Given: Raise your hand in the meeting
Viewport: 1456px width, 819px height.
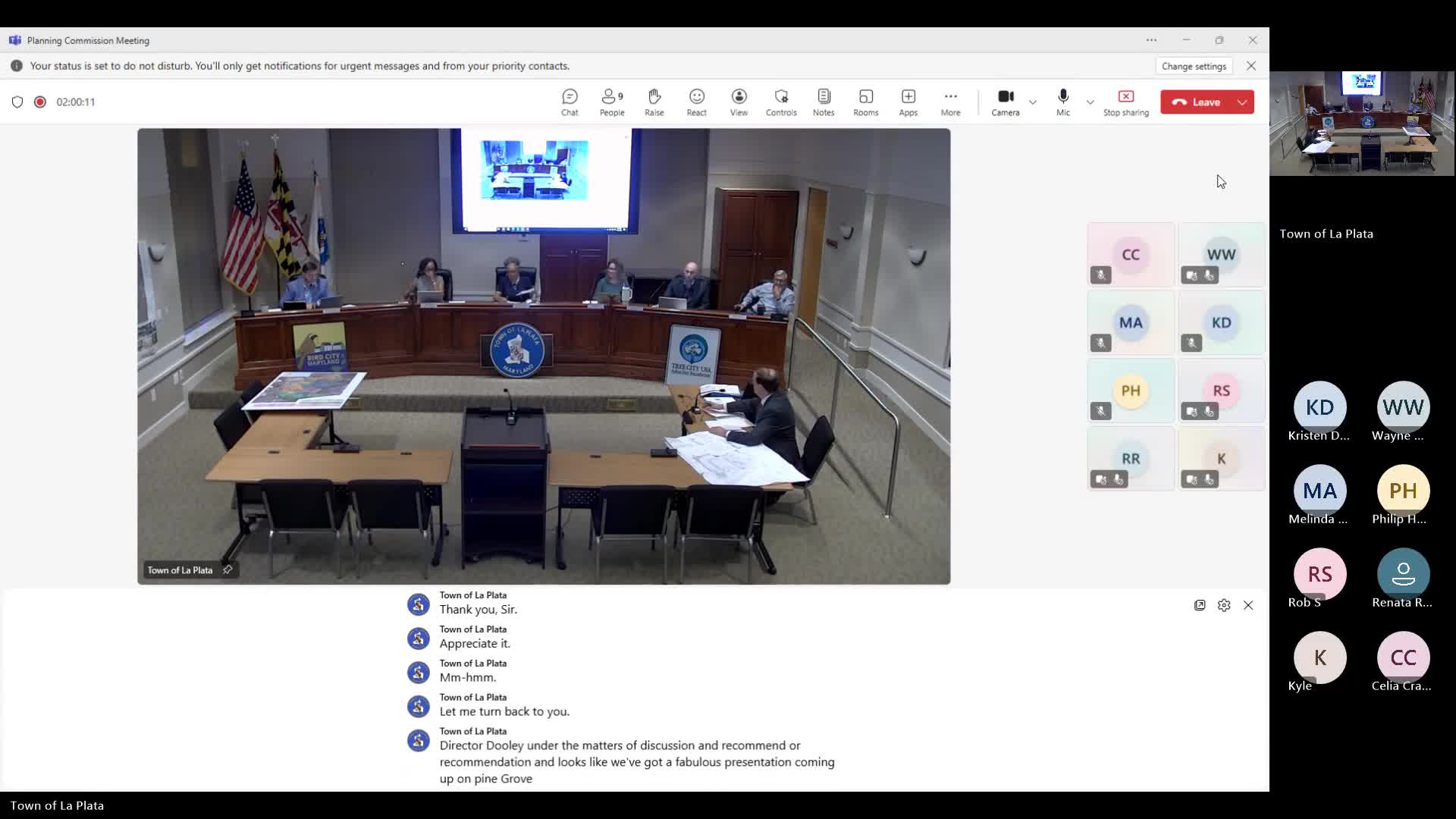Looking at the screenshot, I should (x=654, y=102).
